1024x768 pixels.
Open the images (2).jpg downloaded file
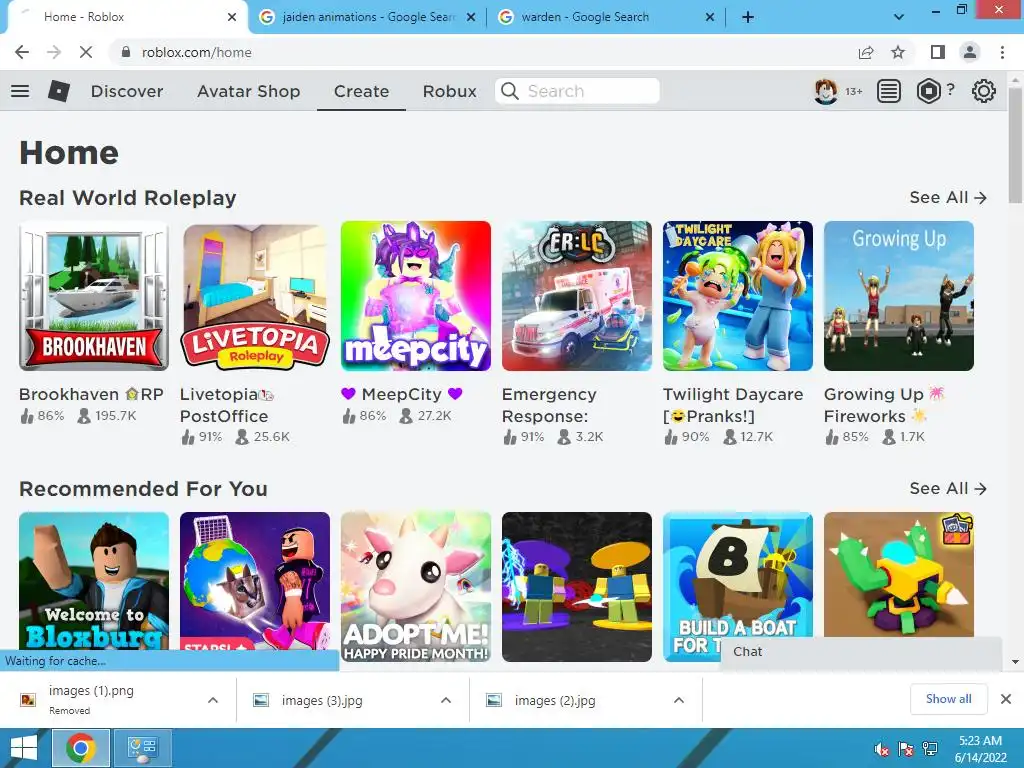(x=554, y=700)
